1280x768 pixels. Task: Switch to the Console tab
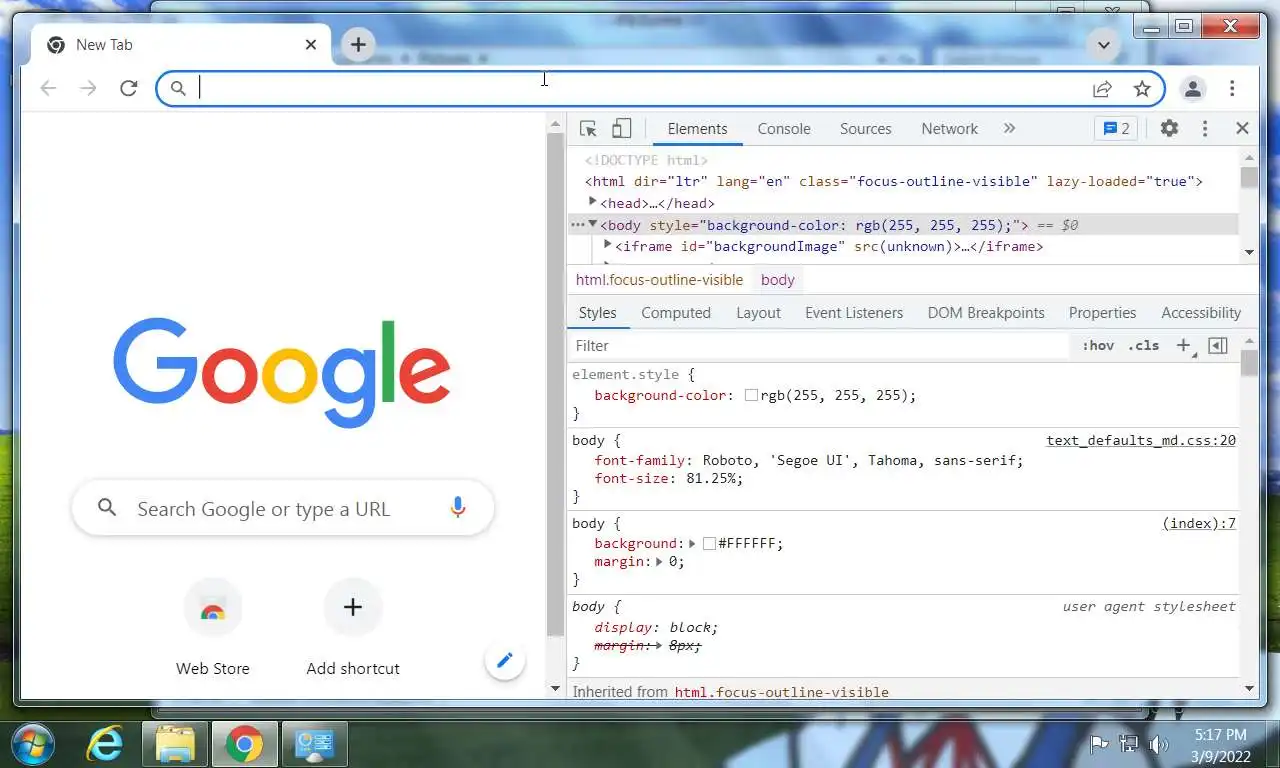pyautogui.click(x=784, y=128)
